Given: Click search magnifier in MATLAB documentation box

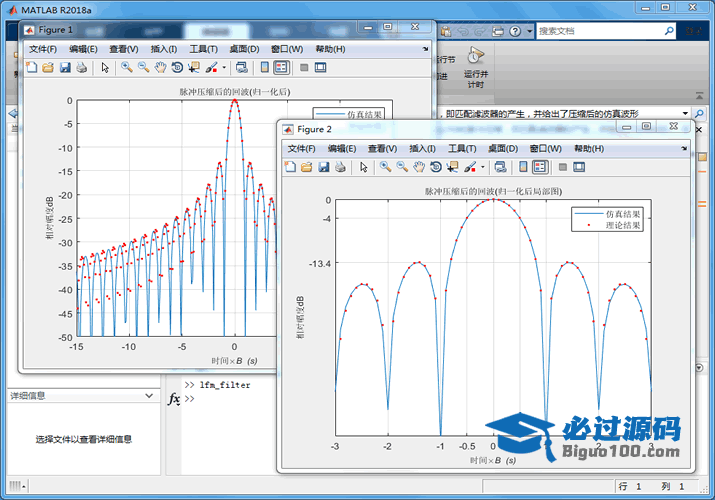Looking at the screenshot, I should click(669, 31).
